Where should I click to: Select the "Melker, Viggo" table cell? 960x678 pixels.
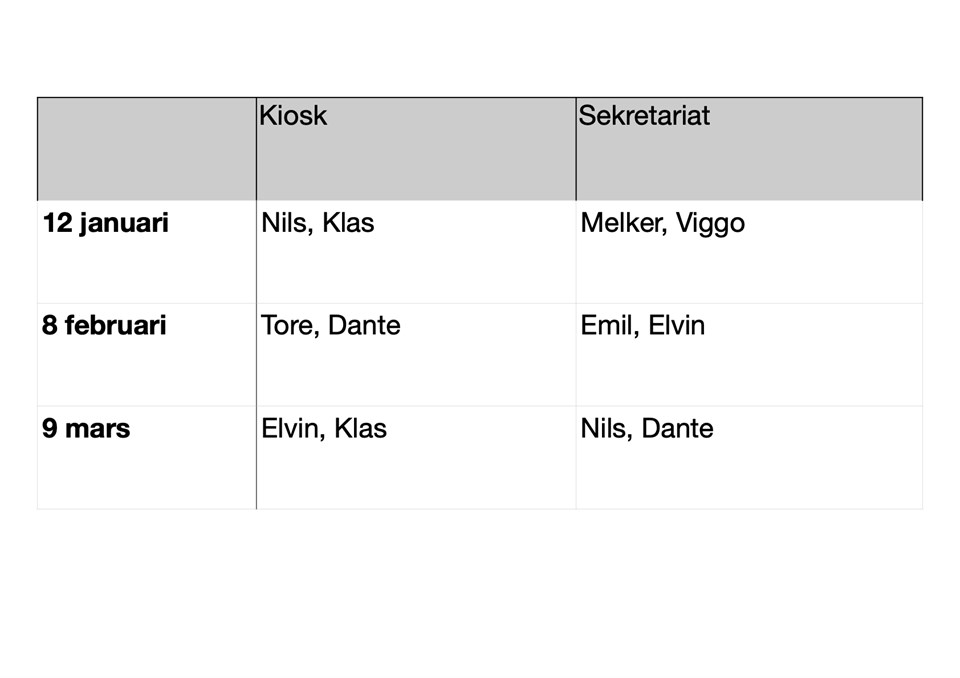pyautogui.click(x=662, y=223)
